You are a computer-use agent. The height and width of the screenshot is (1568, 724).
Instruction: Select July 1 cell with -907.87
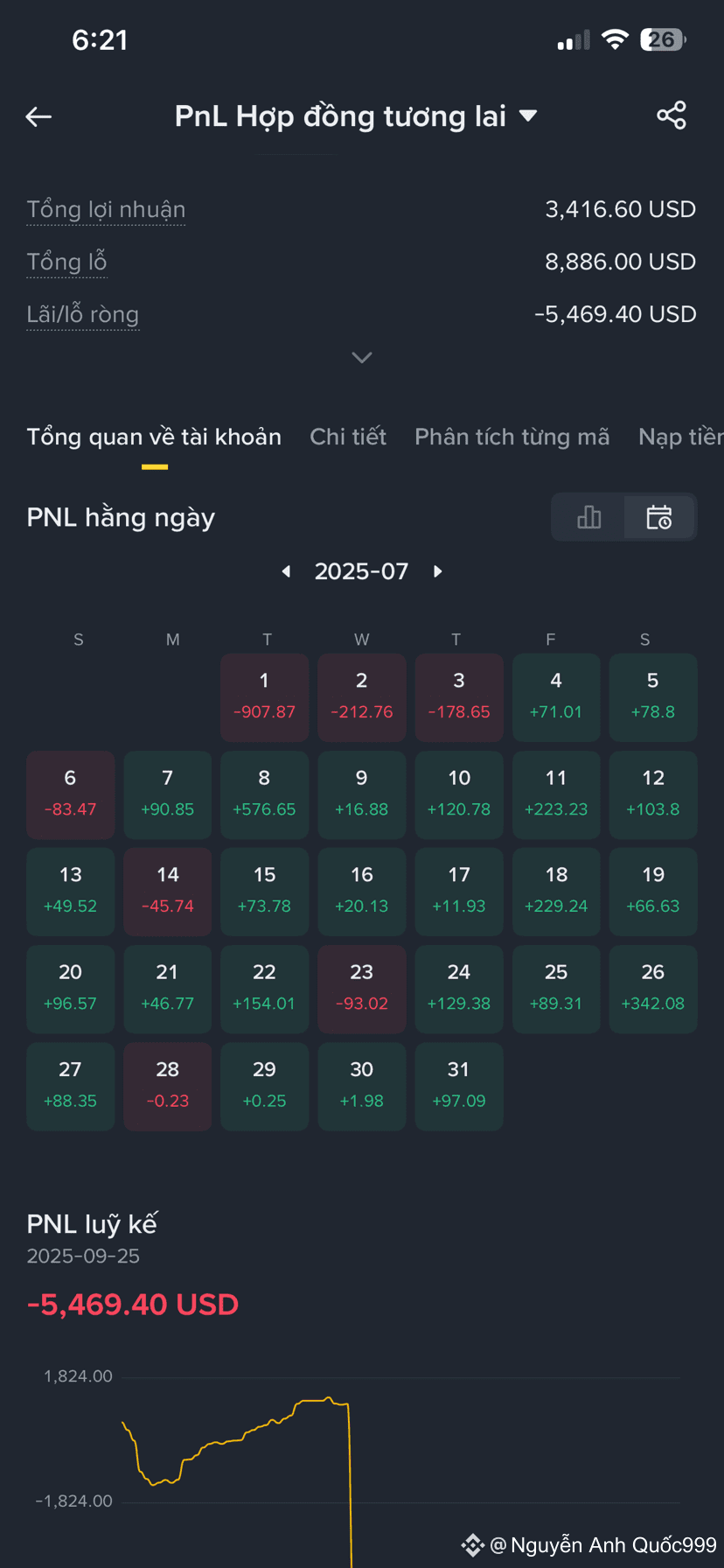pyautogui.click(x=264, y=697)
